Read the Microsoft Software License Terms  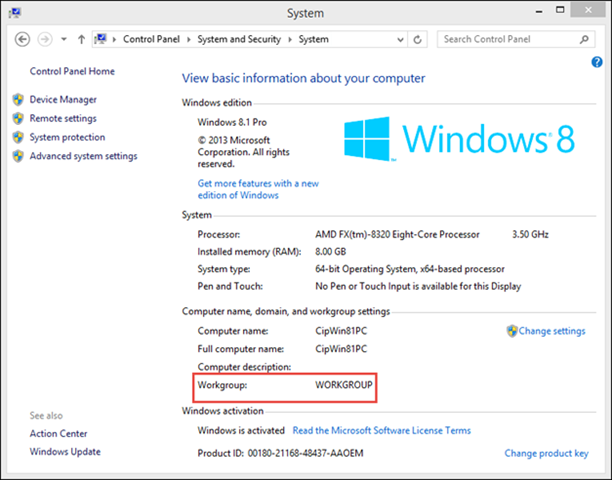(382, 430)
